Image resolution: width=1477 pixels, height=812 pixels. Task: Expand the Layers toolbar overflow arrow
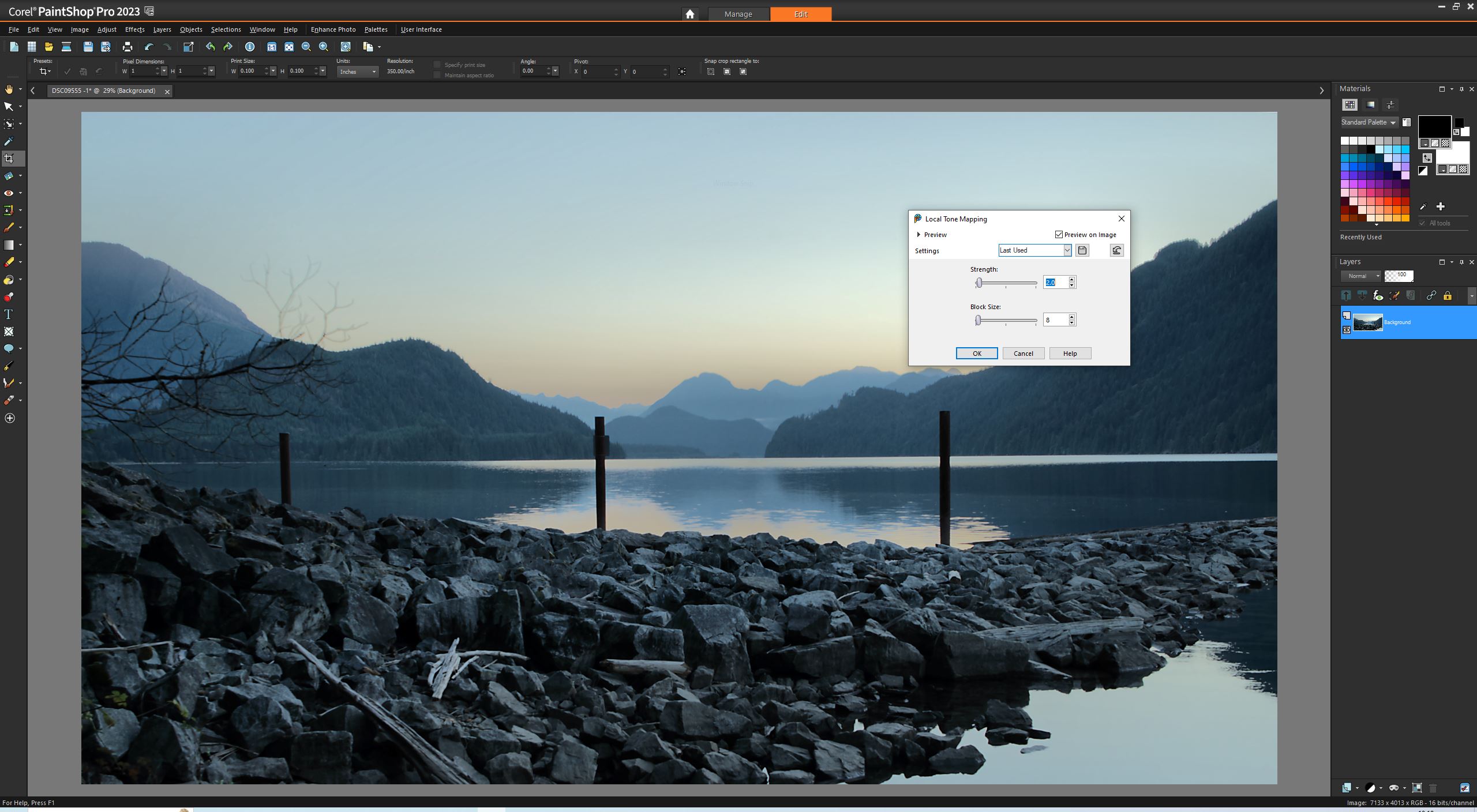1471,296
